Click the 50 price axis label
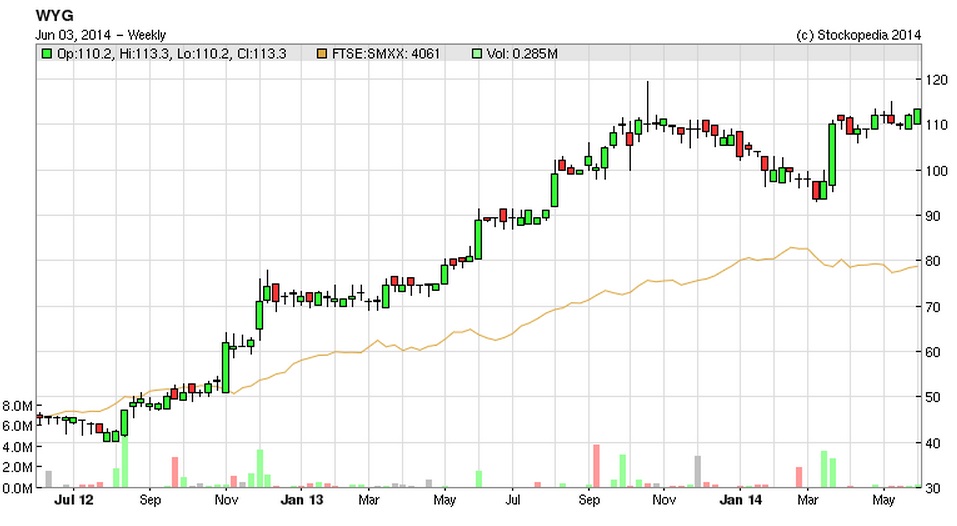Image resolution: width=957 pixels, height=526 pixels. click(x=933, y=397)
